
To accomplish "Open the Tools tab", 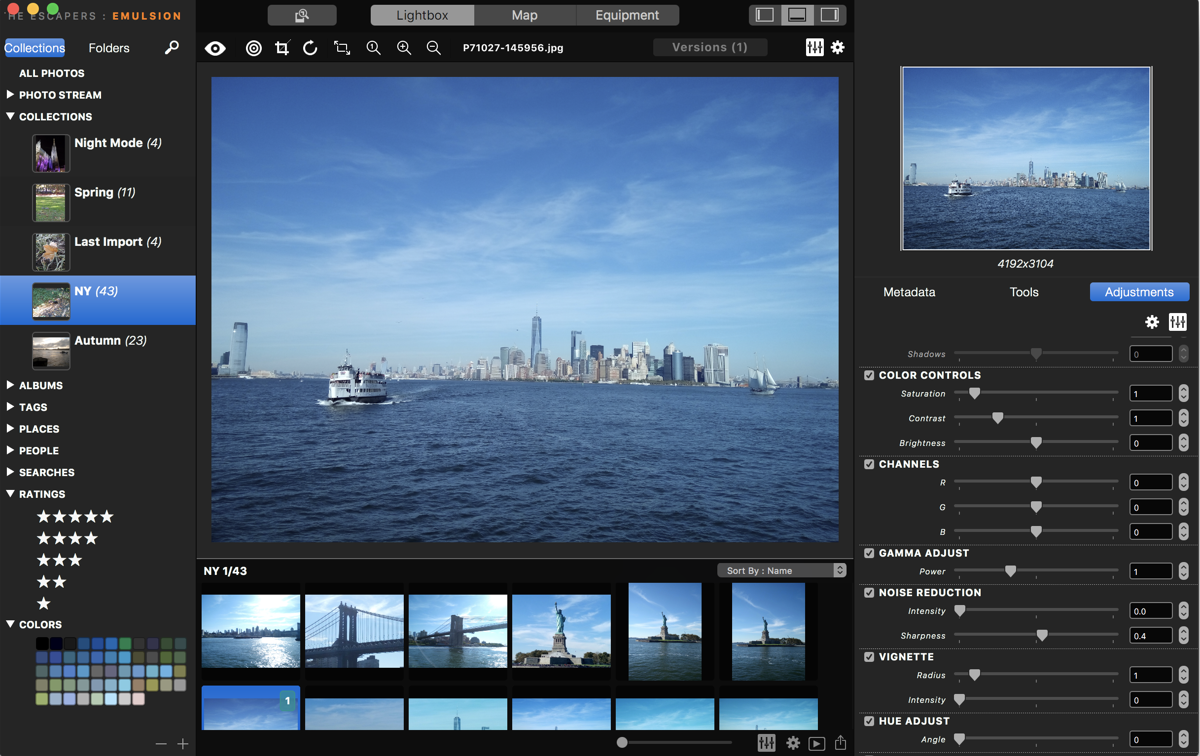I will click(1024, 292).
